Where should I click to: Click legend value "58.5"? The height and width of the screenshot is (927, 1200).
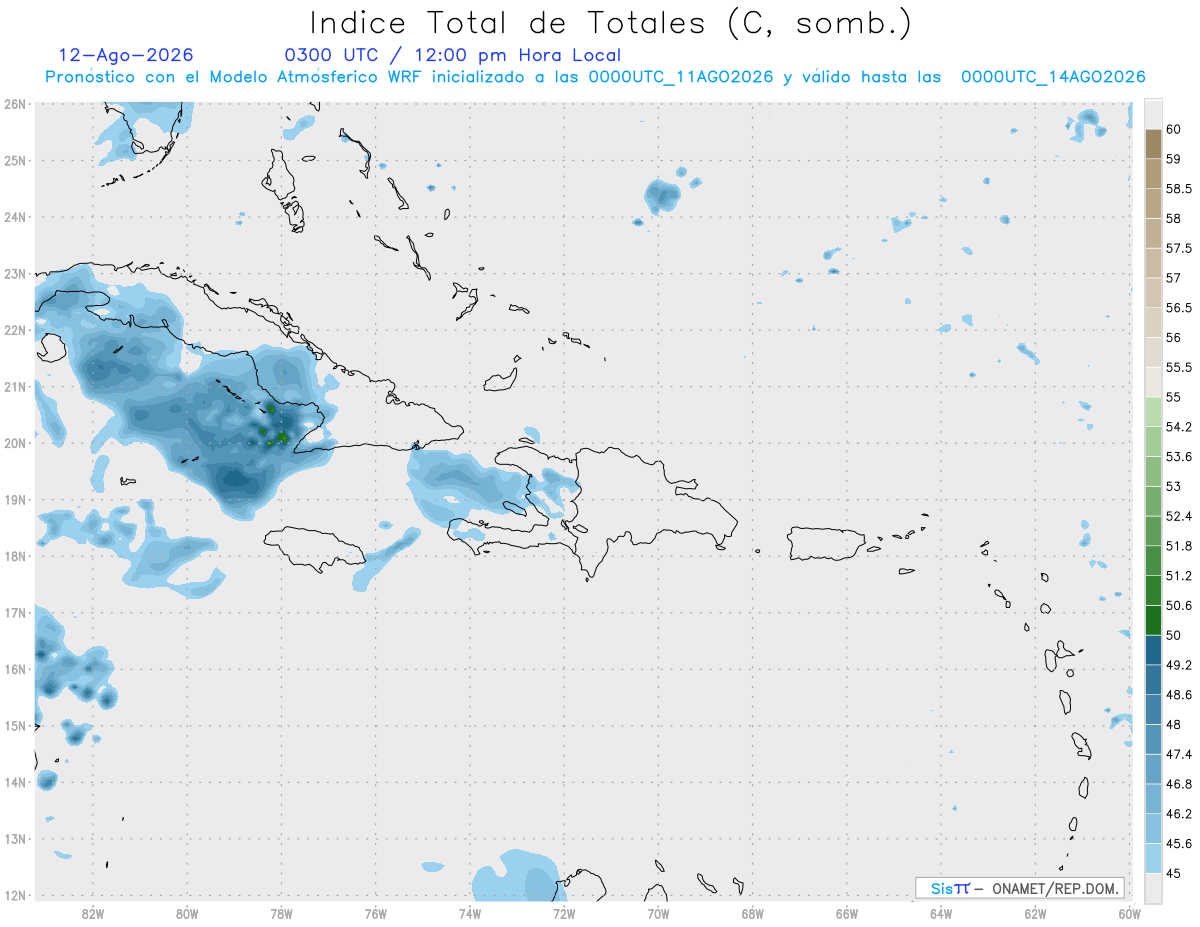point(1178,189)
